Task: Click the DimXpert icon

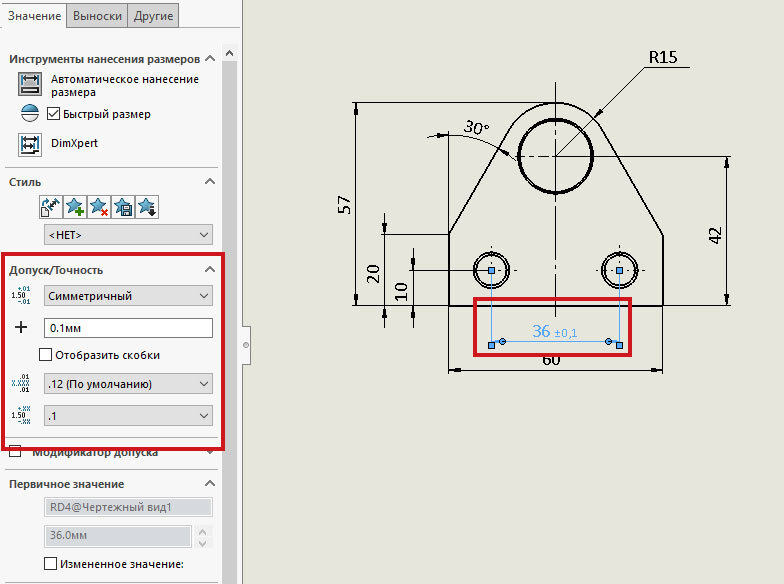Action: 30,145
